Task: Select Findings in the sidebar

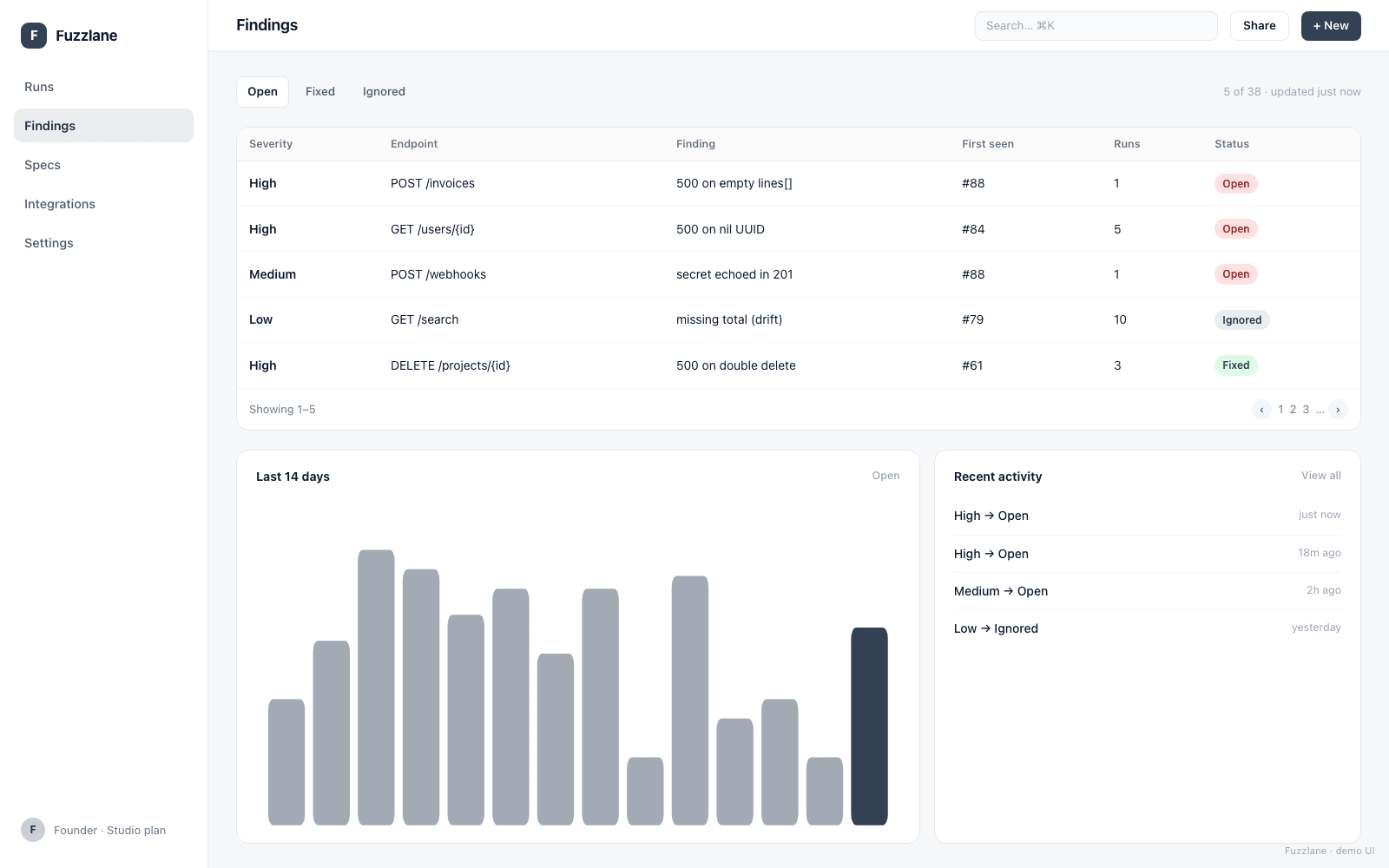Action: pyautogui.click(x=103, y=126)
